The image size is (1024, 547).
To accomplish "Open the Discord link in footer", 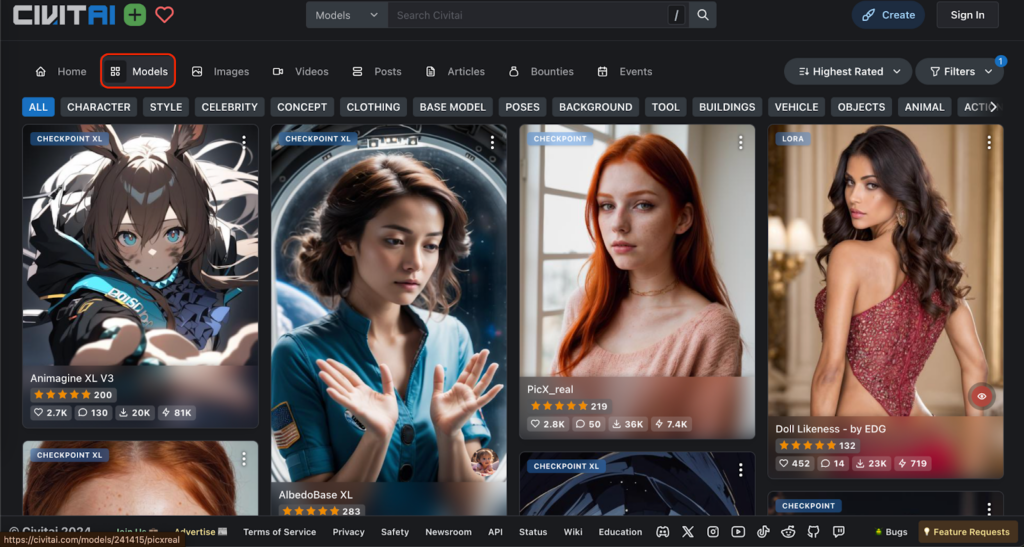I will click(x=661, y=532).
